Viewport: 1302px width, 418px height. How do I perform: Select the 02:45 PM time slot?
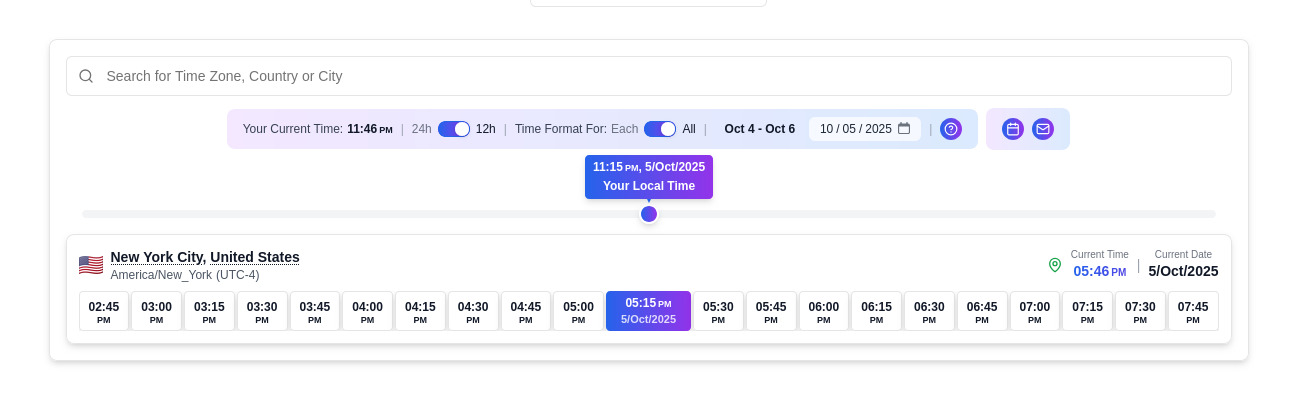pyautogui.click(x=104, y=311)
